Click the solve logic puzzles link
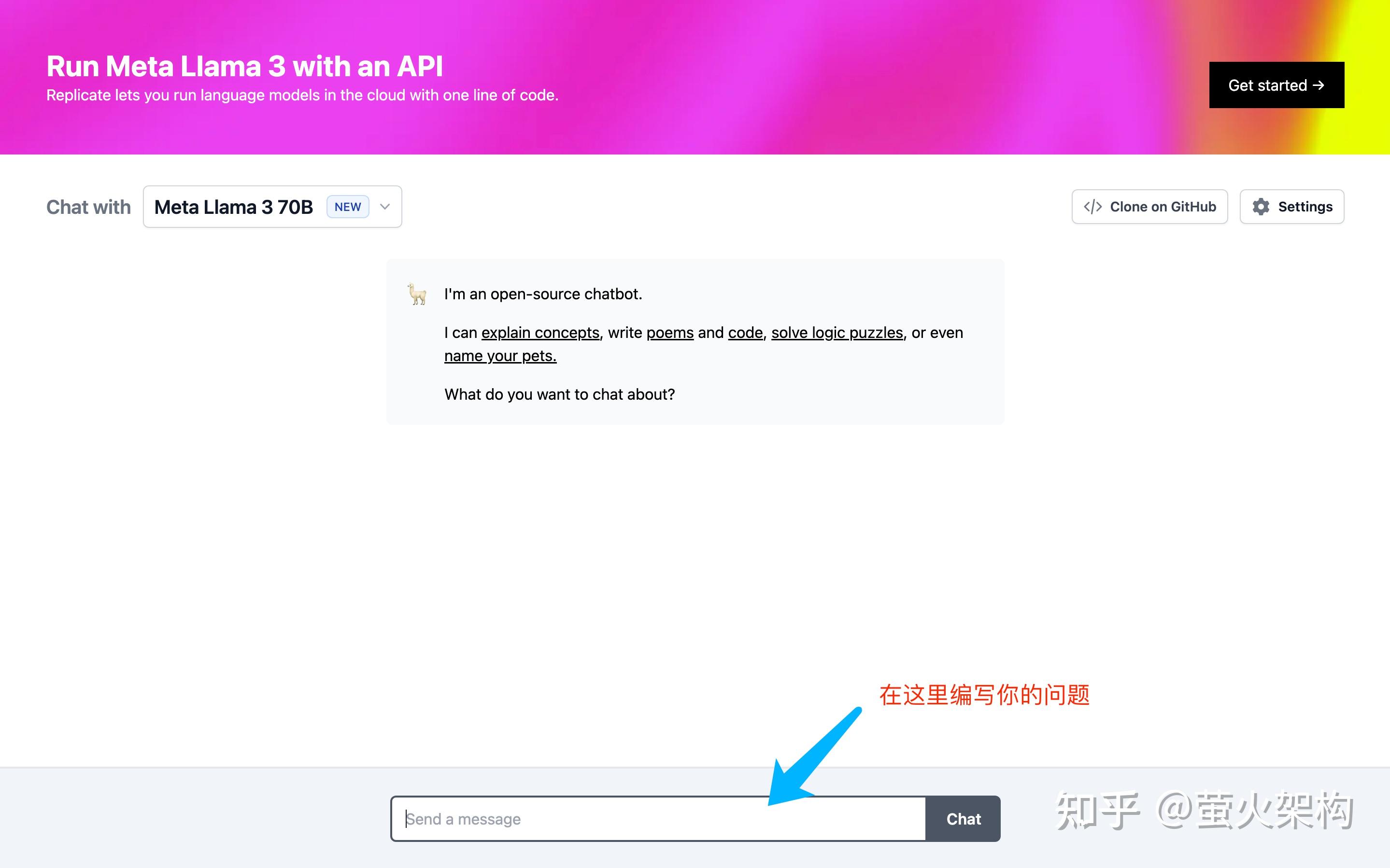The height and width of the screenshot is (868, 1390). (x=837, y=333)
